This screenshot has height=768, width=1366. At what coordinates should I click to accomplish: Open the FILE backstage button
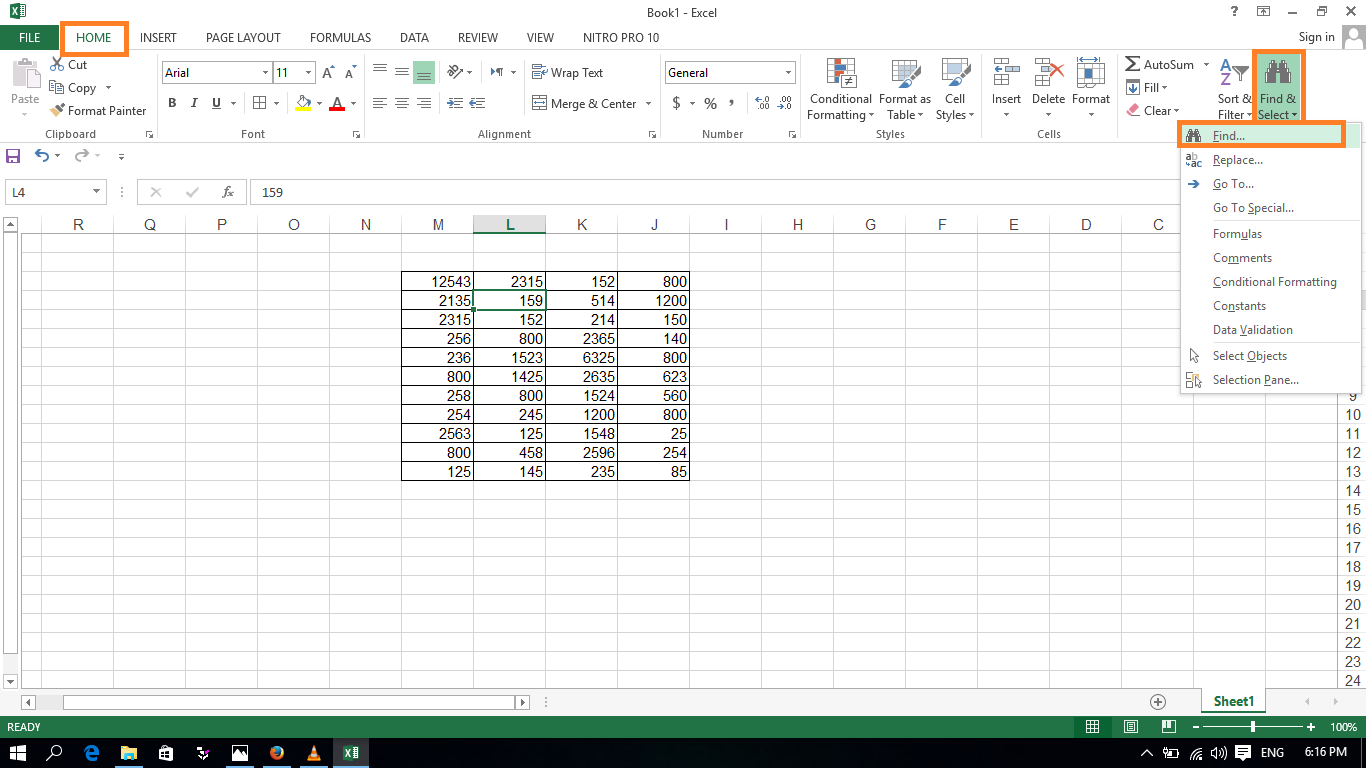(x=30, y=38)
